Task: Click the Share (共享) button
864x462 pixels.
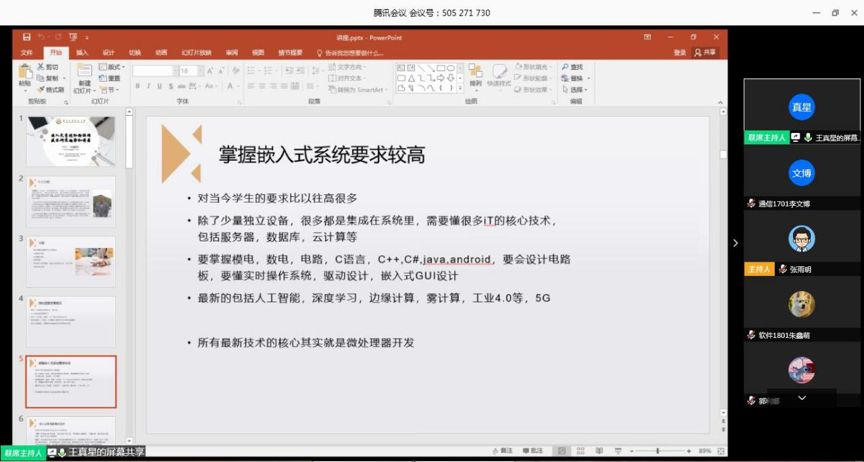Action: 706,52
